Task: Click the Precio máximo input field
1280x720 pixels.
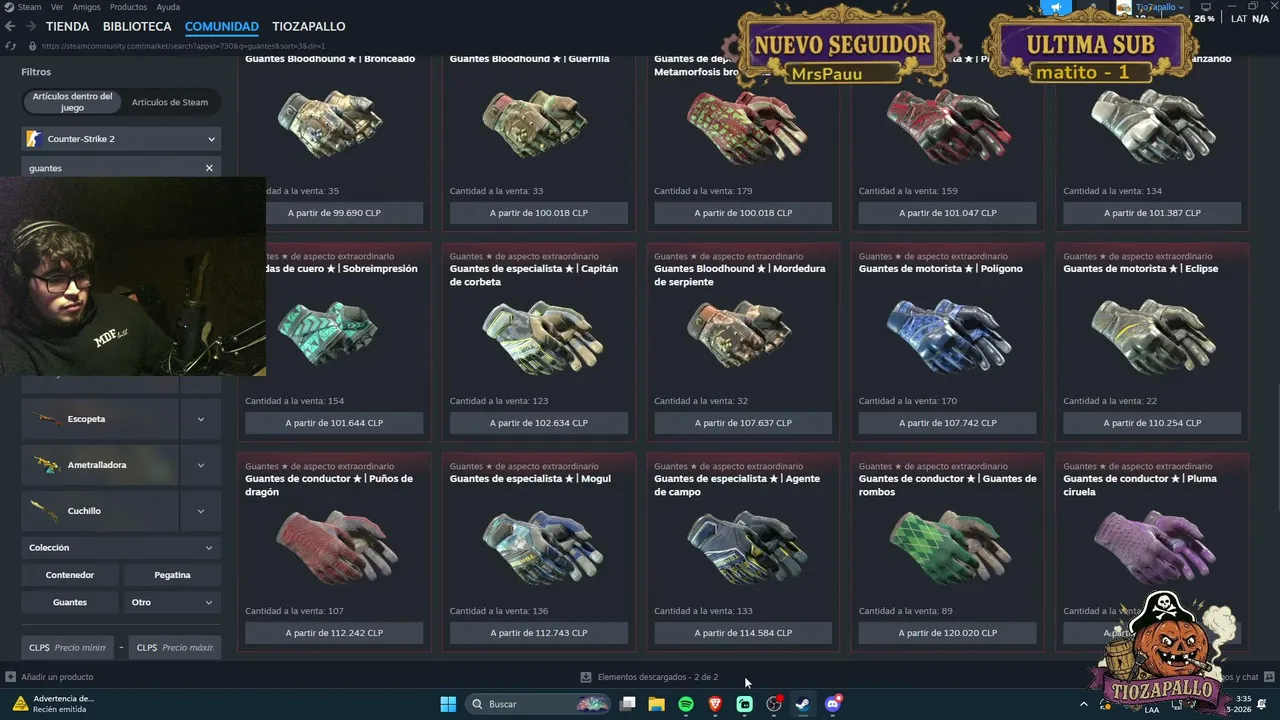Action: (175, 647)
